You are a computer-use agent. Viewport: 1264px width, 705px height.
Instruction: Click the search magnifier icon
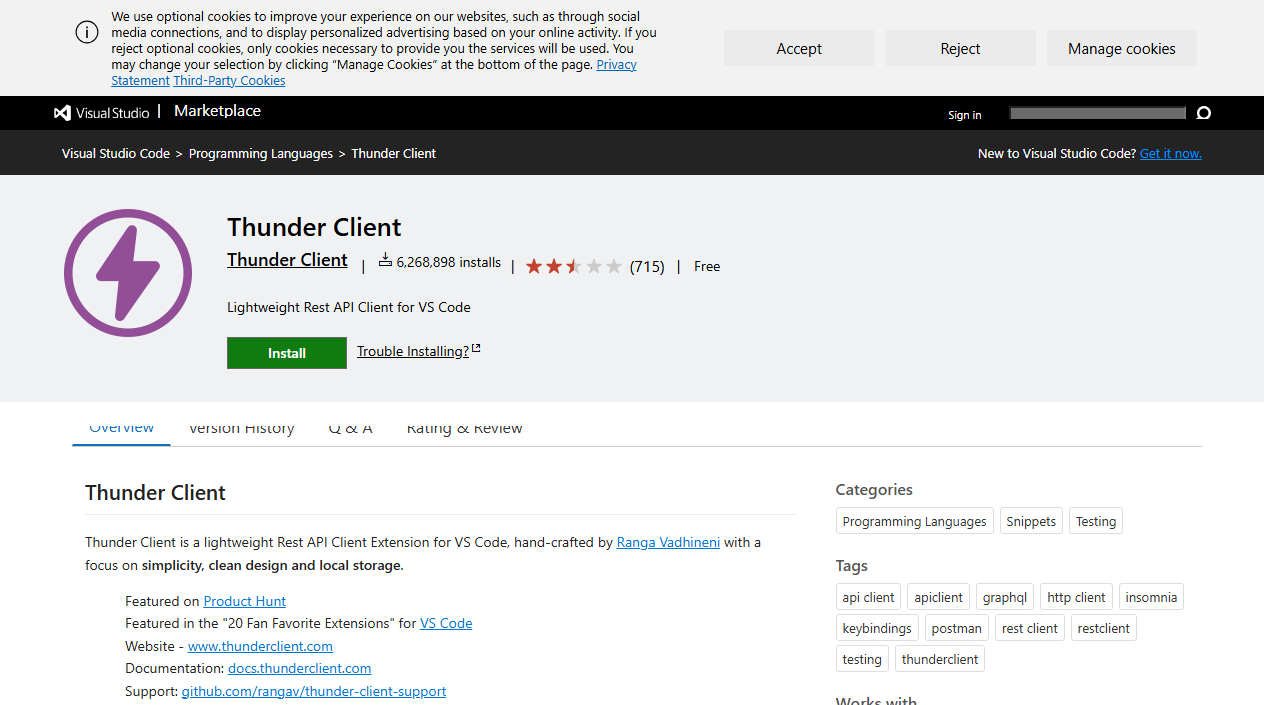tap(1203, 113)
